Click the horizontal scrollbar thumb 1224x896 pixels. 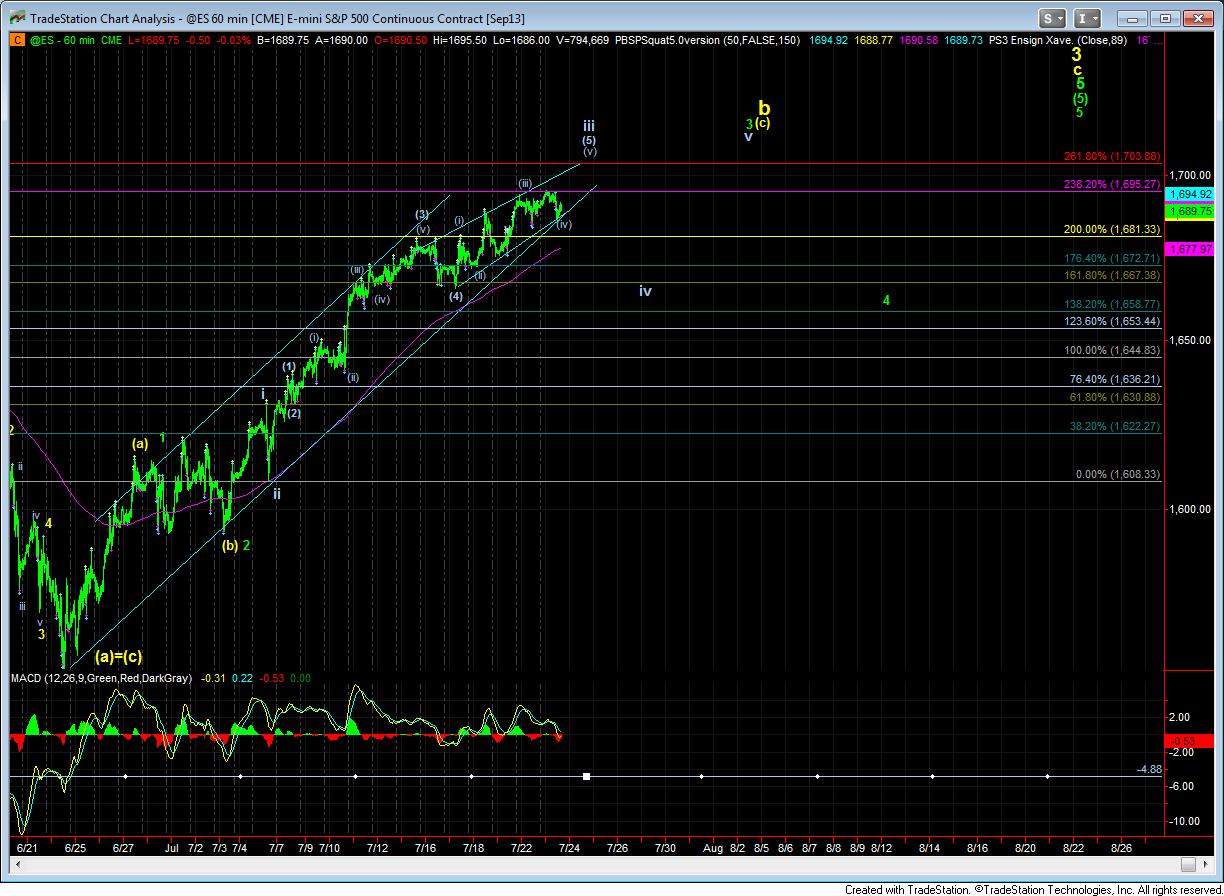(1188, 864)
